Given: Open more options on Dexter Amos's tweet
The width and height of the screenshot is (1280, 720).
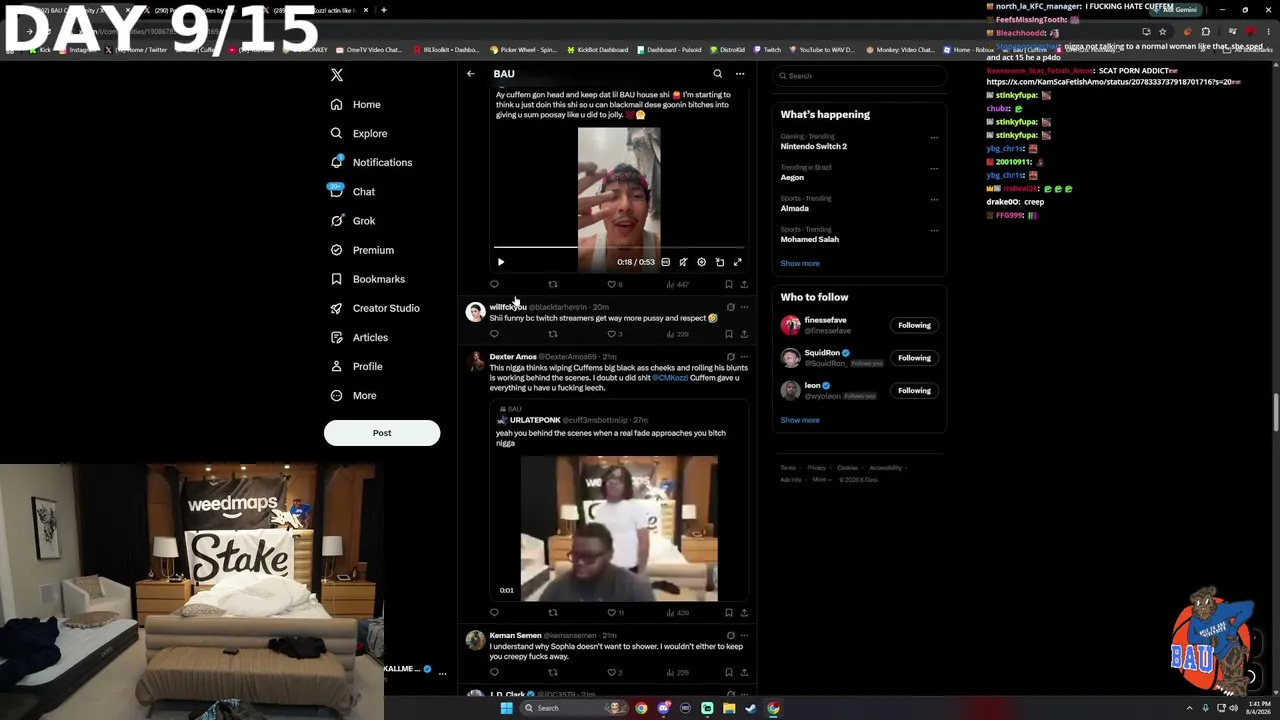Looking at the screenshot, I should point(743,356).
